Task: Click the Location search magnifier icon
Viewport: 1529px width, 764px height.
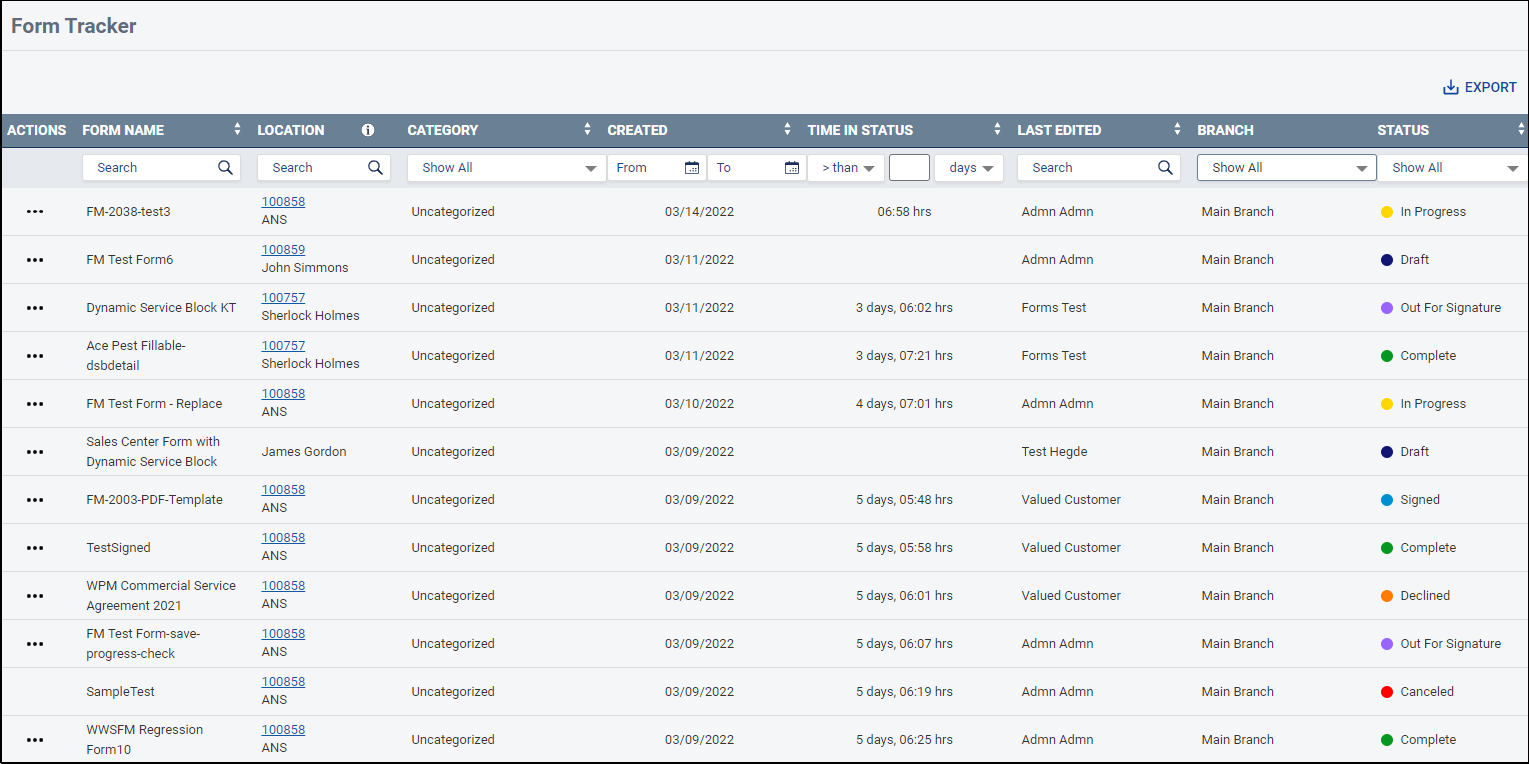Action: pos(375,168)
